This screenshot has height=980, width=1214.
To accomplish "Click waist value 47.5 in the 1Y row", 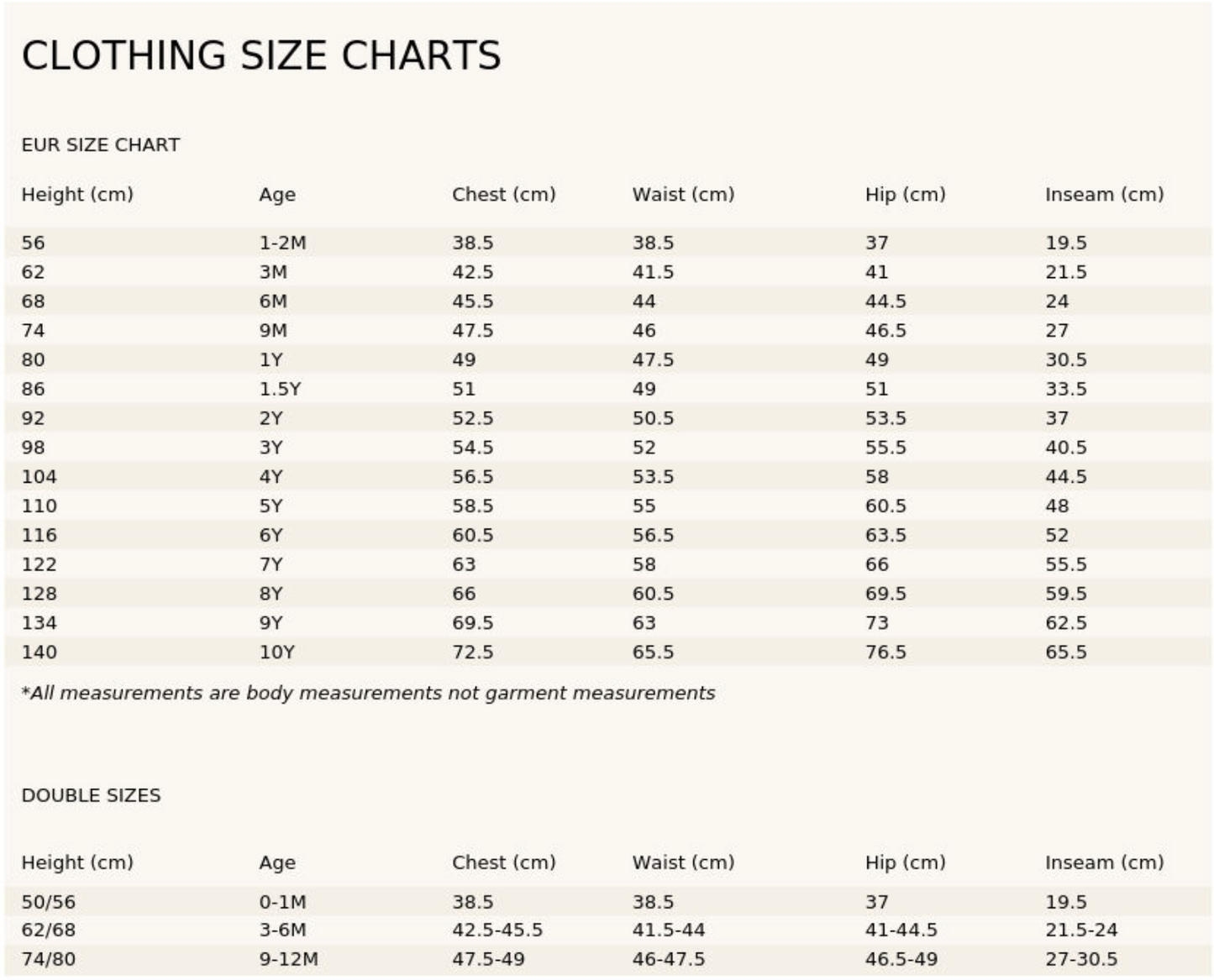I will pos(653,360).
